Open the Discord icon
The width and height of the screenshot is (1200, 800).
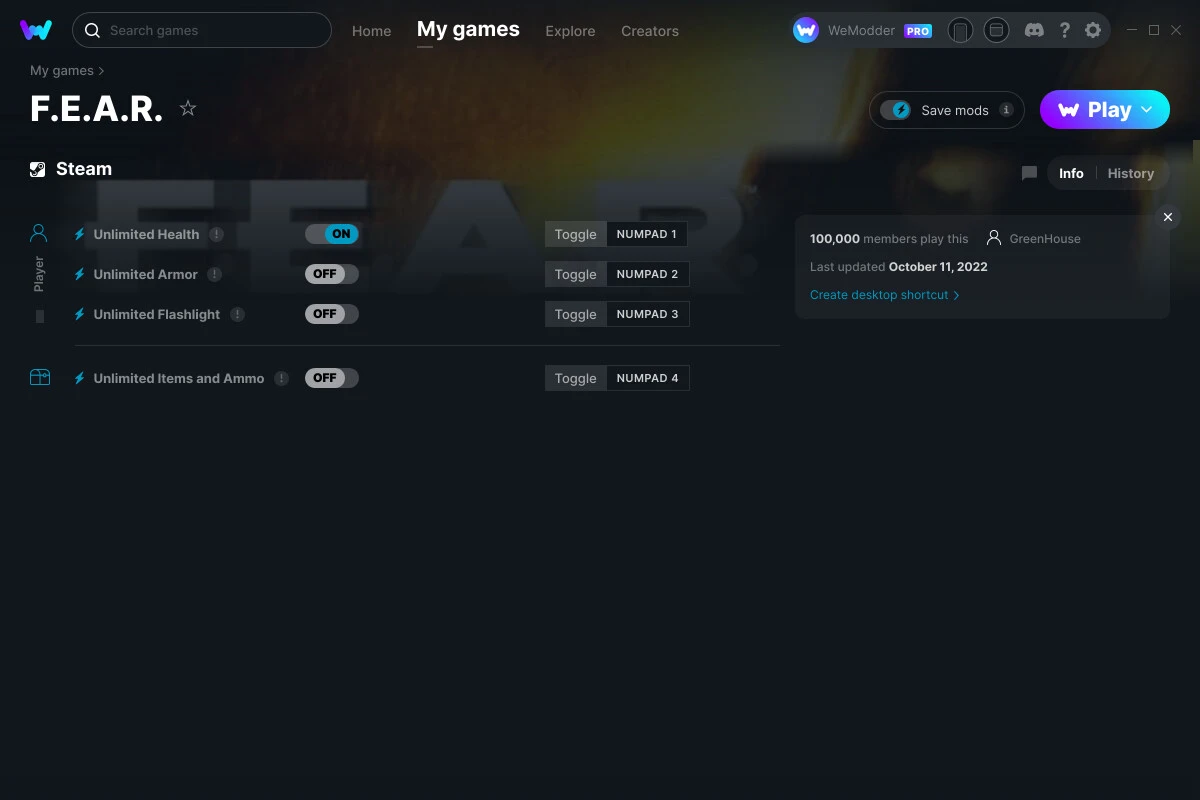(1035, 30)
